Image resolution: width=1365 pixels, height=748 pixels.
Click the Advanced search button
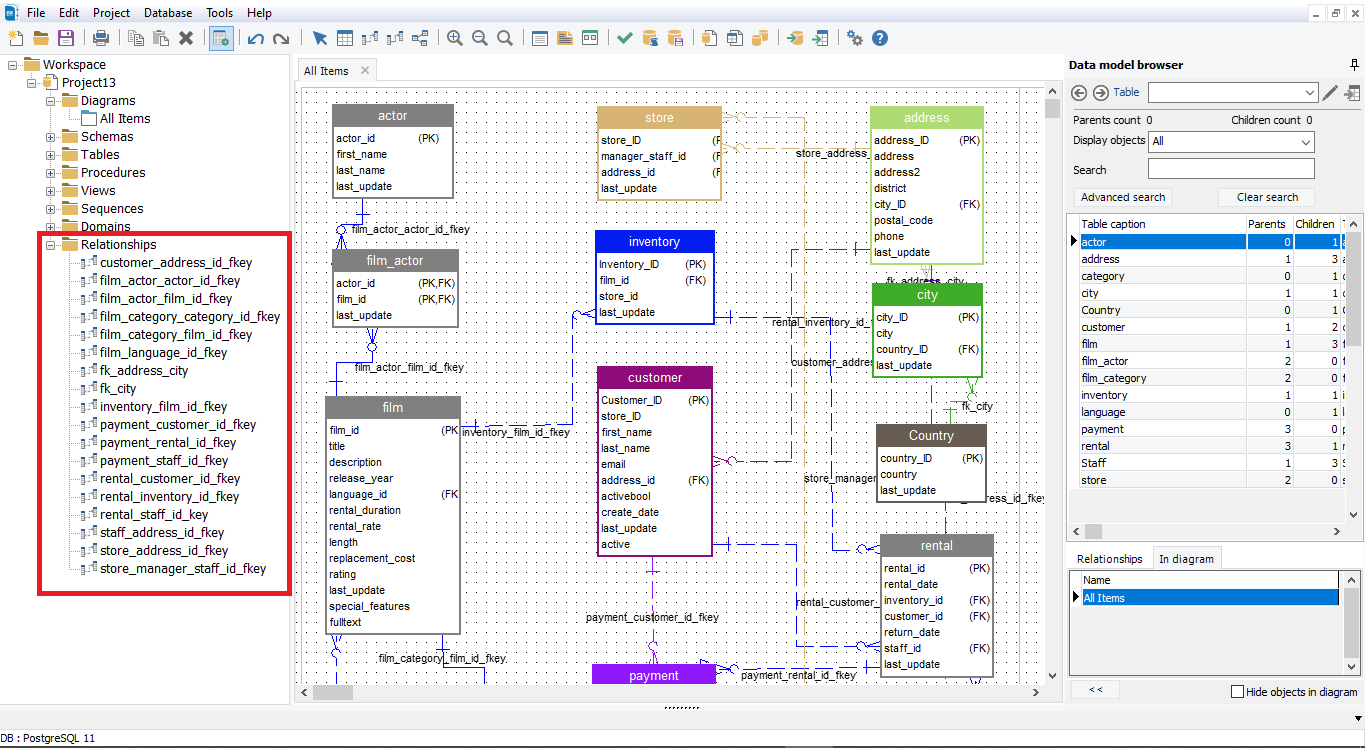click(x=1122, y=197)
